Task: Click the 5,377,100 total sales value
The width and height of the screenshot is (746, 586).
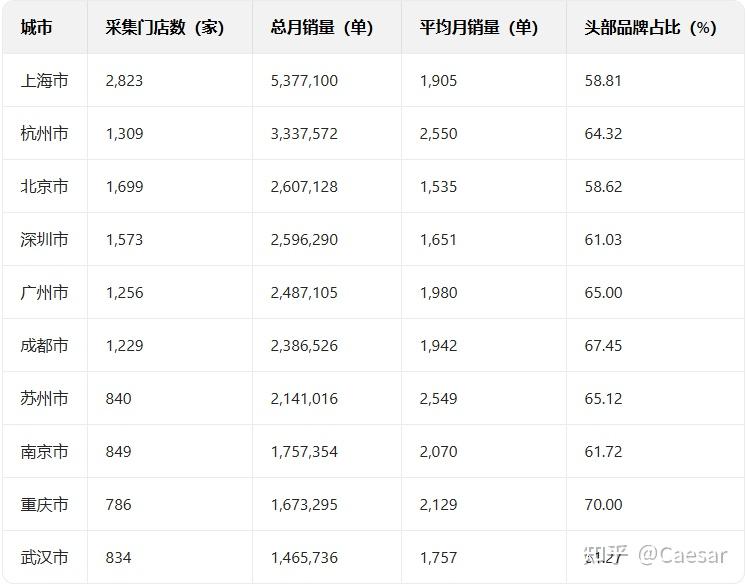Action: click(x=304, y=81)
